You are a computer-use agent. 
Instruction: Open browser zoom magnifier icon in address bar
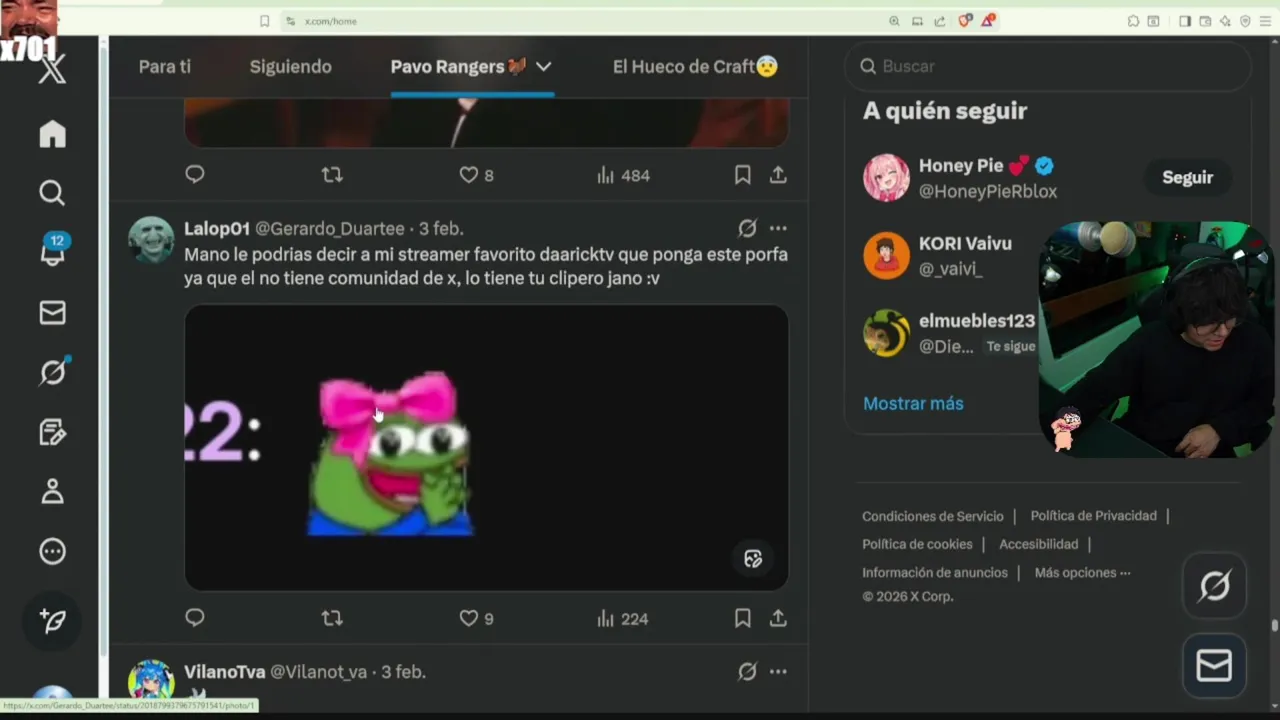894,21
